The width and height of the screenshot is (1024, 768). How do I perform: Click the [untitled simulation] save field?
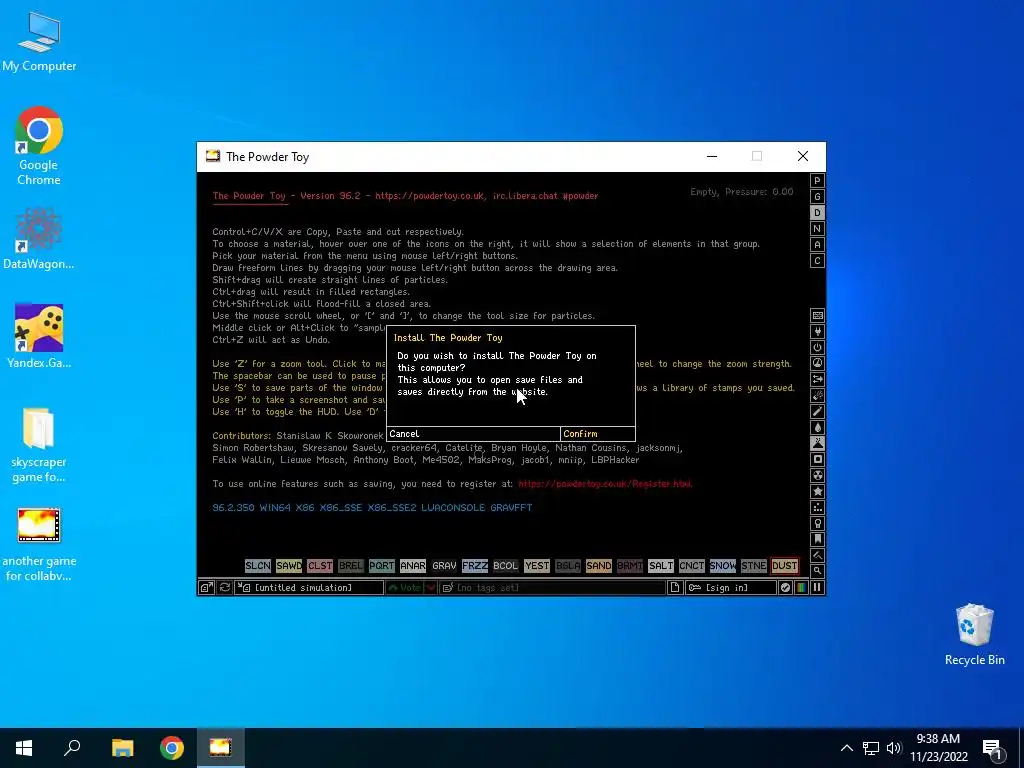[x=310, y=588]
